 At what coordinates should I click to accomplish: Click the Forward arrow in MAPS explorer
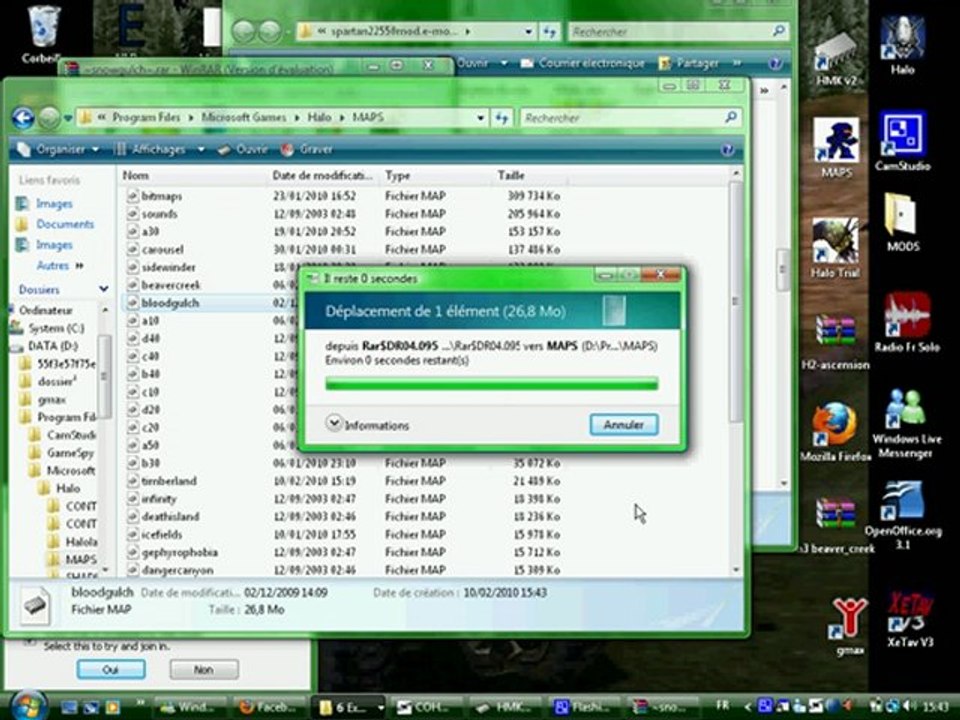pyautogui.click(x=49, y=118)
